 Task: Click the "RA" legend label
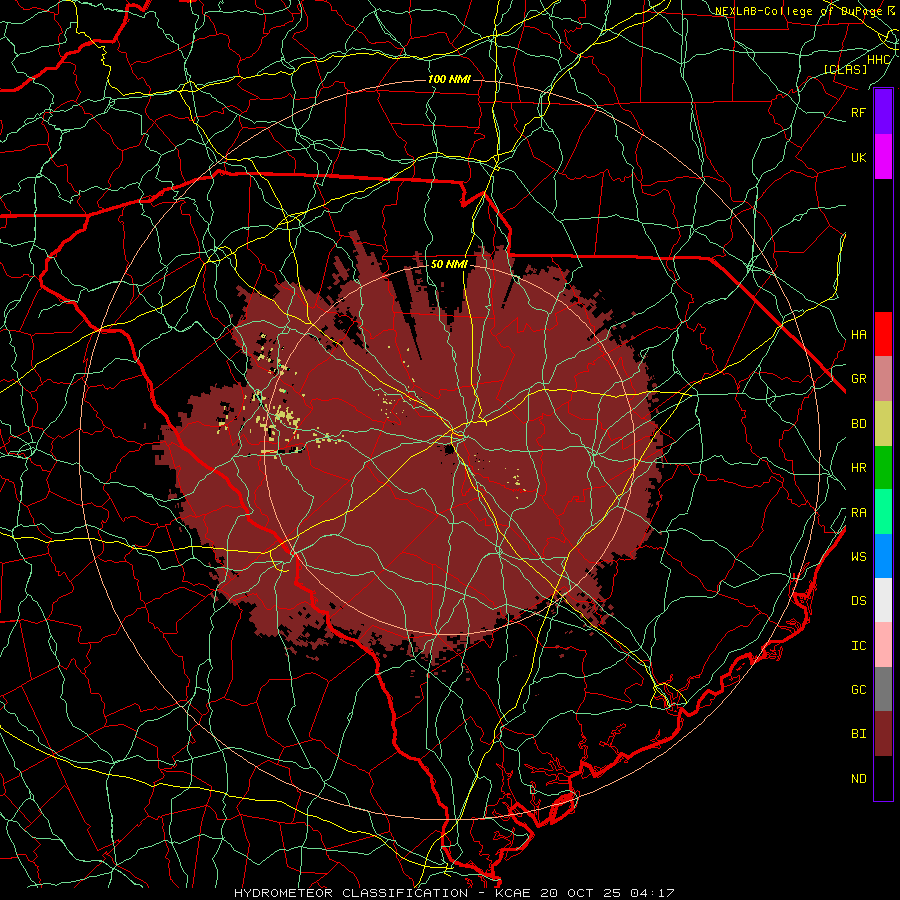[x=858, y=513]
